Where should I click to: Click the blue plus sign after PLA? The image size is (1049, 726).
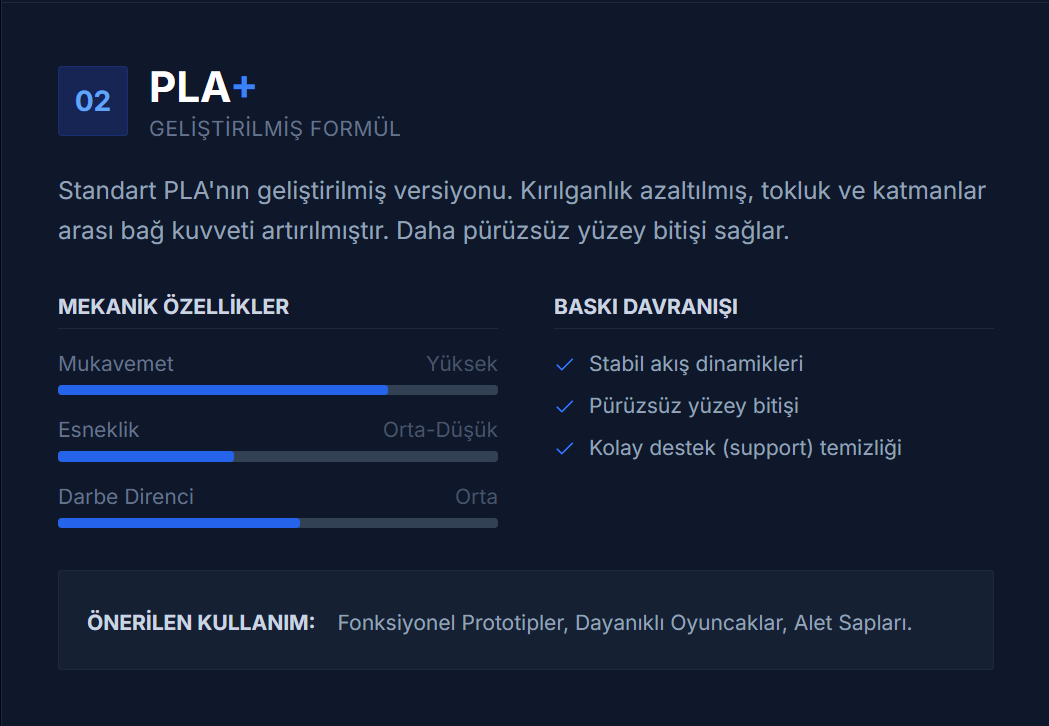coord(244,88)
